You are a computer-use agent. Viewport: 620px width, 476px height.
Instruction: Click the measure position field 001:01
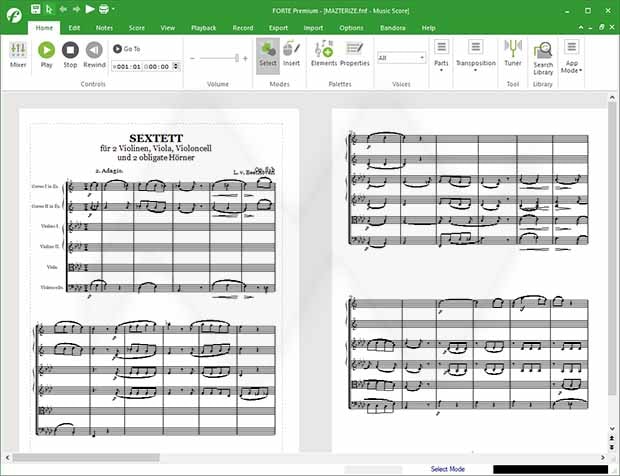129,67
